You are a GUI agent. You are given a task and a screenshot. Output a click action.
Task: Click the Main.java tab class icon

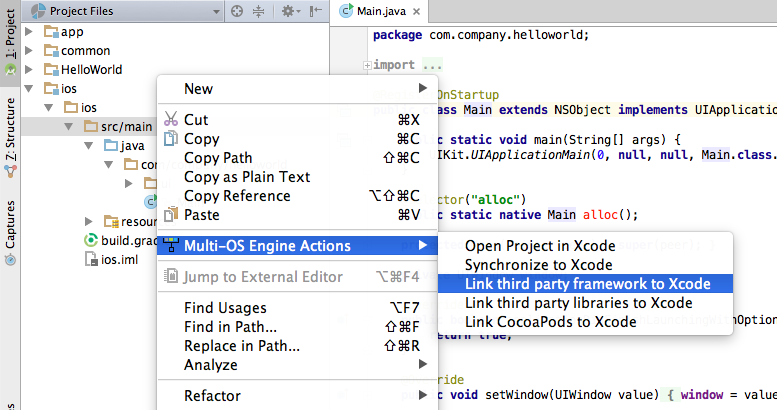click(x=346, y=10)
